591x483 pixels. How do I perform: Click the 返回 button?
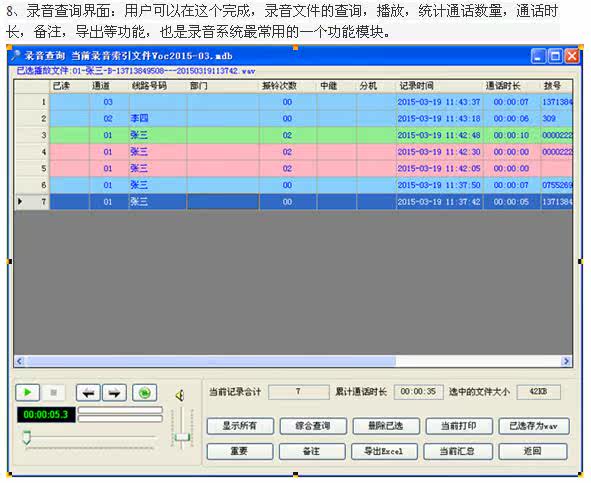tap(533, 451)
